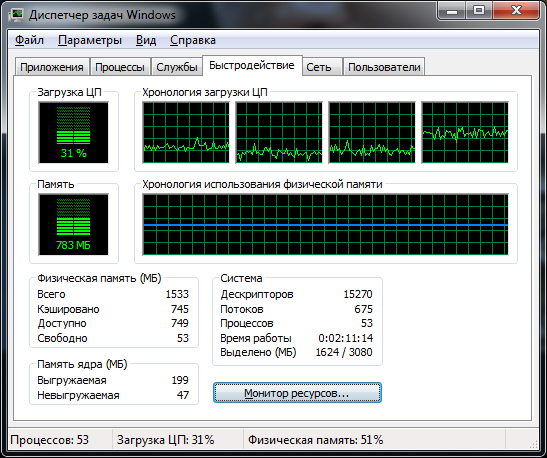Minimize the Task Manager window
This screenshot has width=547, height=458.
[x=452, y=12]
